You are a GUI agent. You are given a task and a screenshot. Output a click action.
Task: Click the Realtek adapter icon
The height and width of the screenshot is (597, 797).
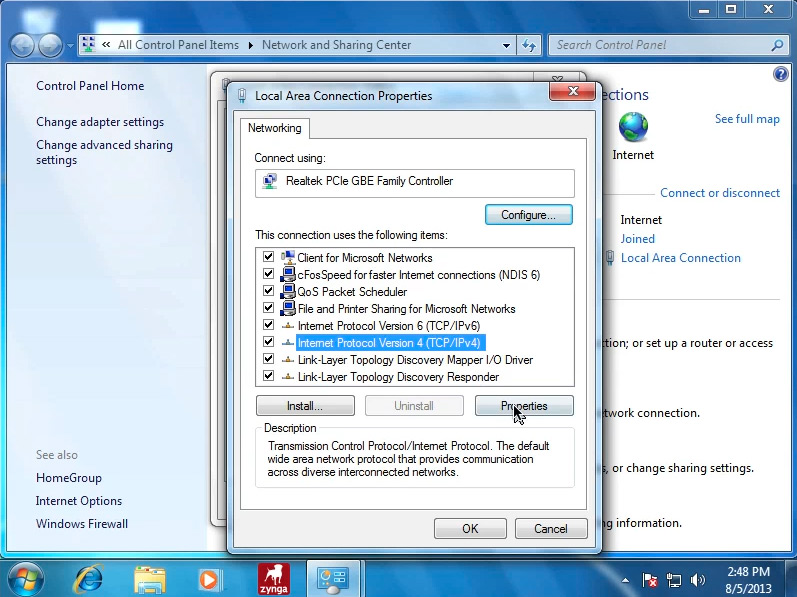[269, 181]
